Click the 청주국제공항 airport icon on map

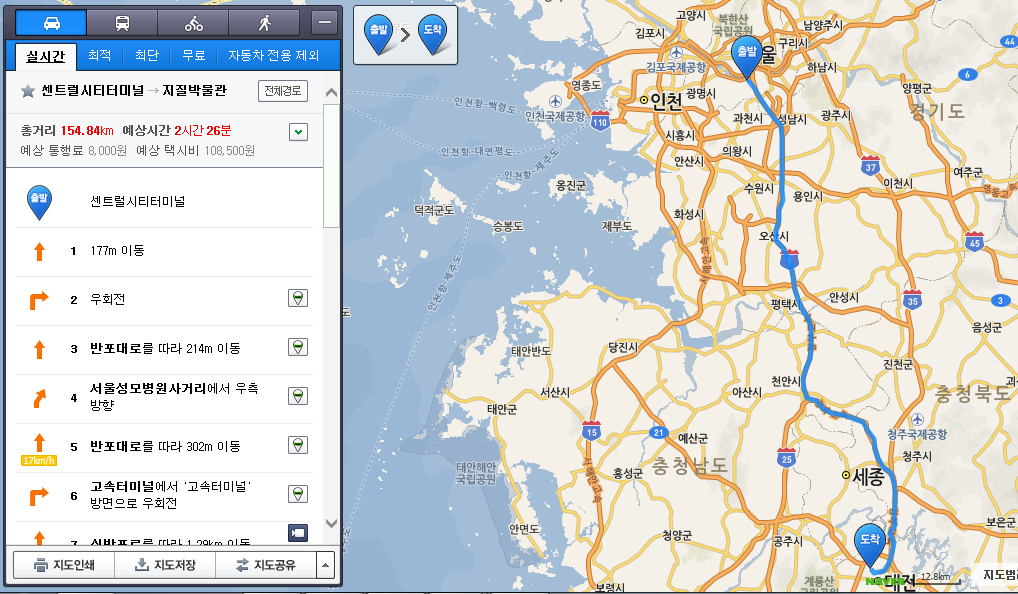click(917, 419)
